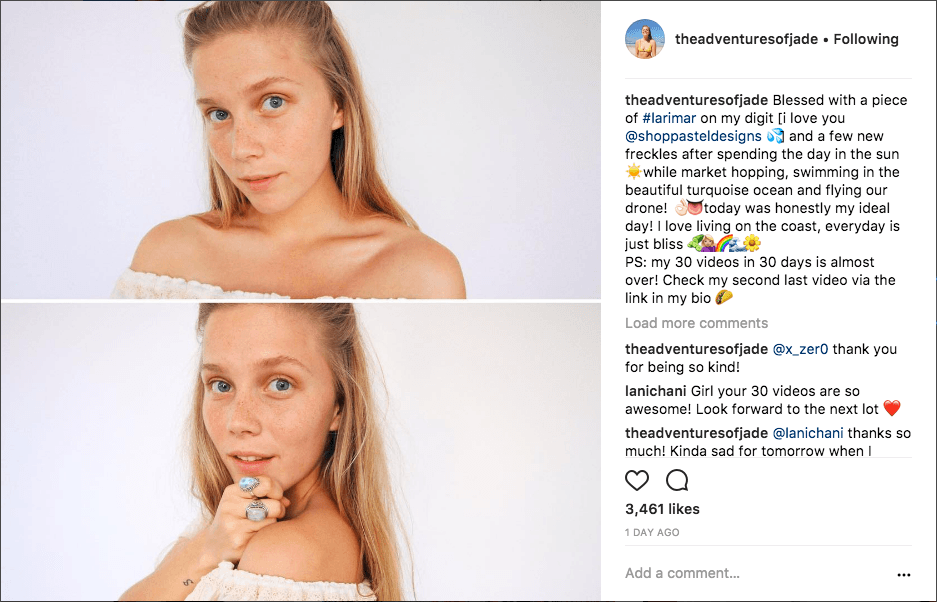
Task: Open the three-dot more options menu
Action: click(x=904, y=575)
